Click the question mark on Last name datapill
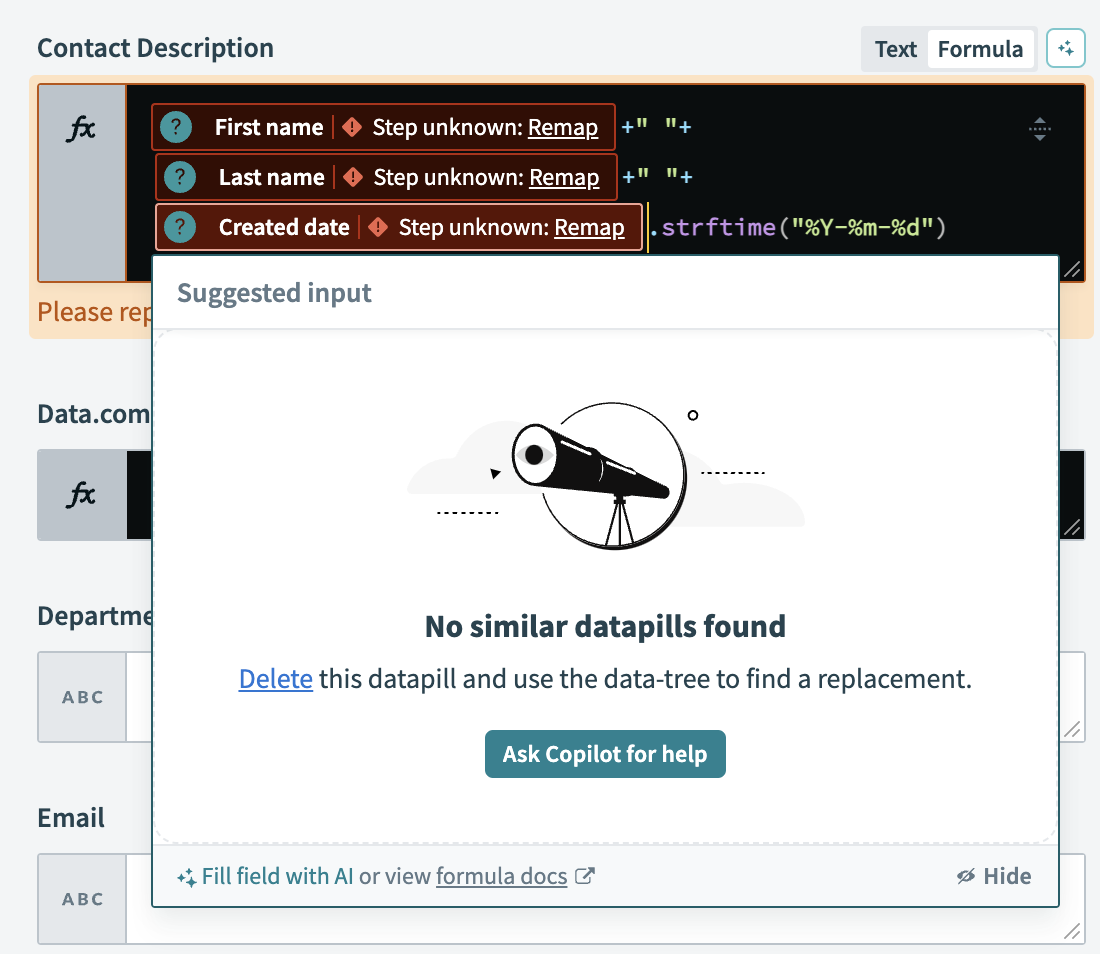 [x=179, y=177]
